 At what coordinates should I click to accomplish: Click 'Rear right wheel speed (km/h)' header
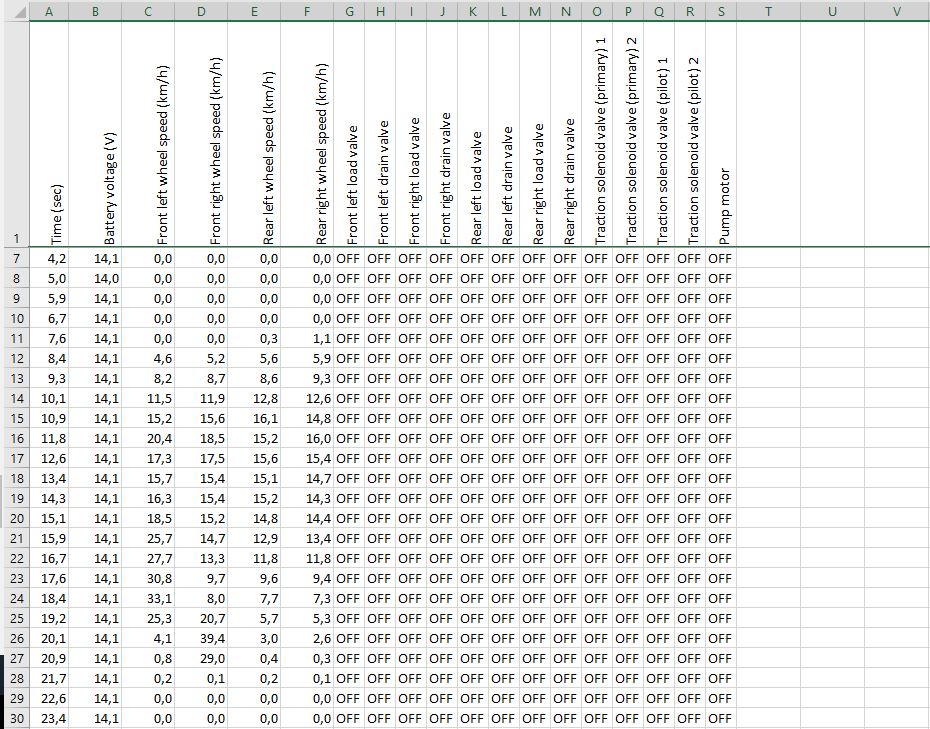pyautogui.click(x=307, y=134)
